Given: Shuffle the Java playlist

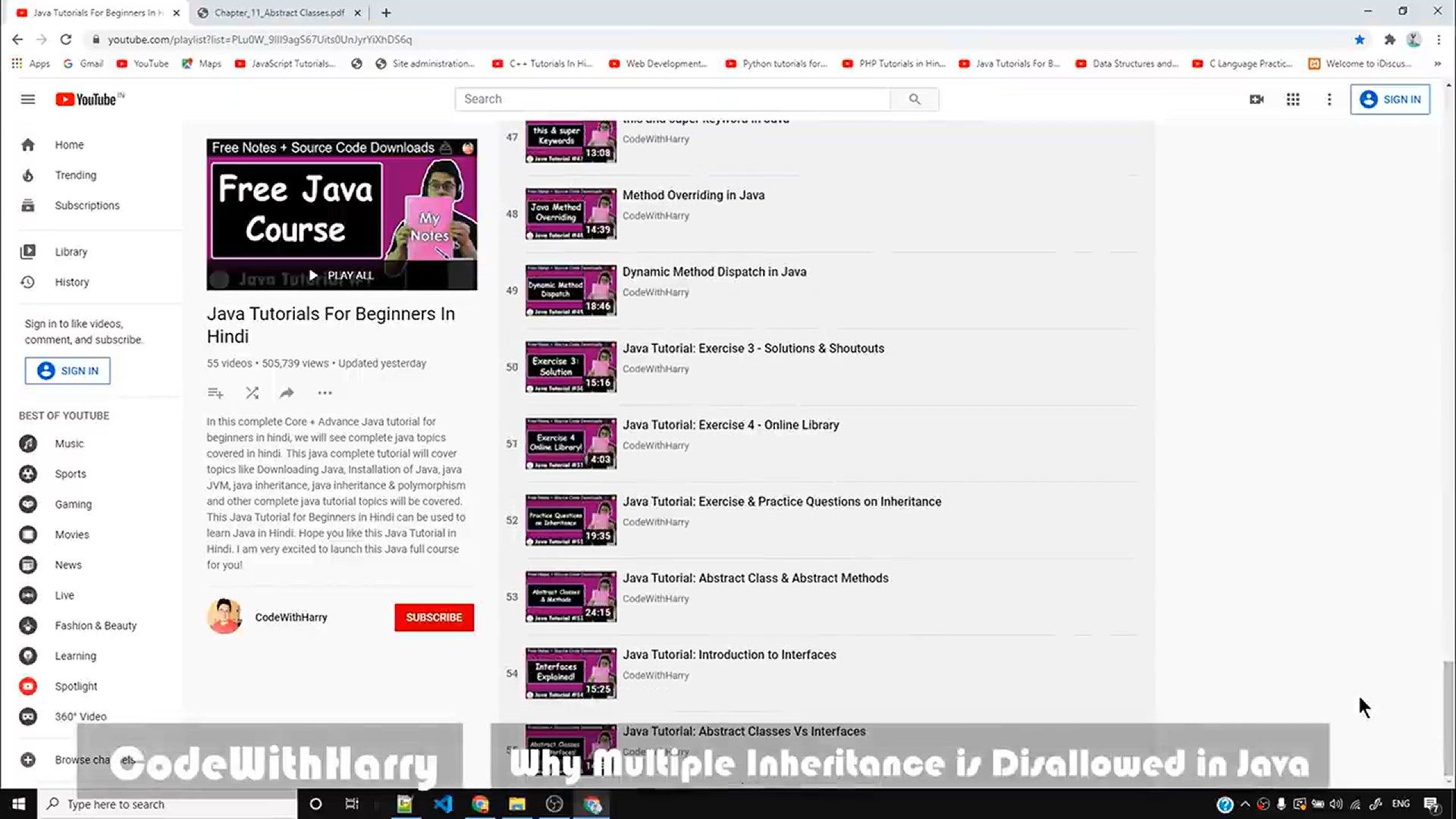Looking at the screenshot, I should [x=252, y=393].
